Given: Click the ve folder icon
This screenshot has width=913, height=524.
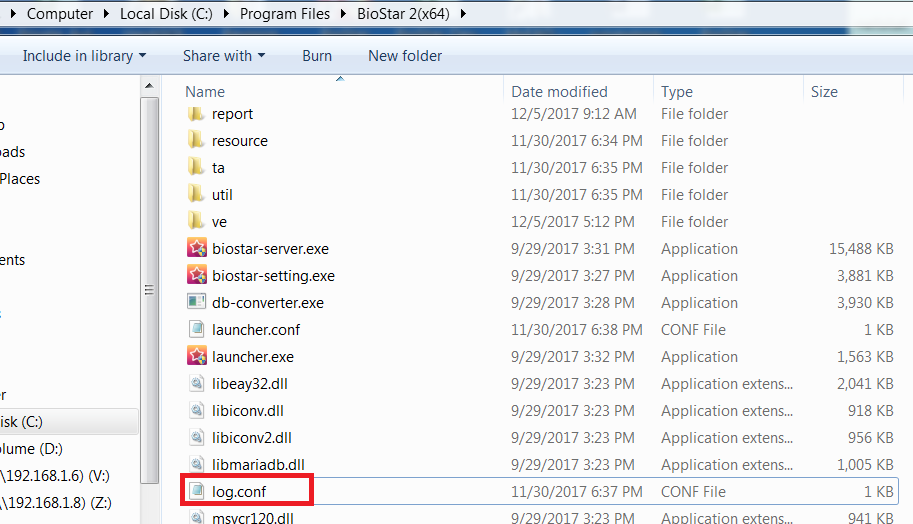Looking at the screenshot, I should 196,221.
